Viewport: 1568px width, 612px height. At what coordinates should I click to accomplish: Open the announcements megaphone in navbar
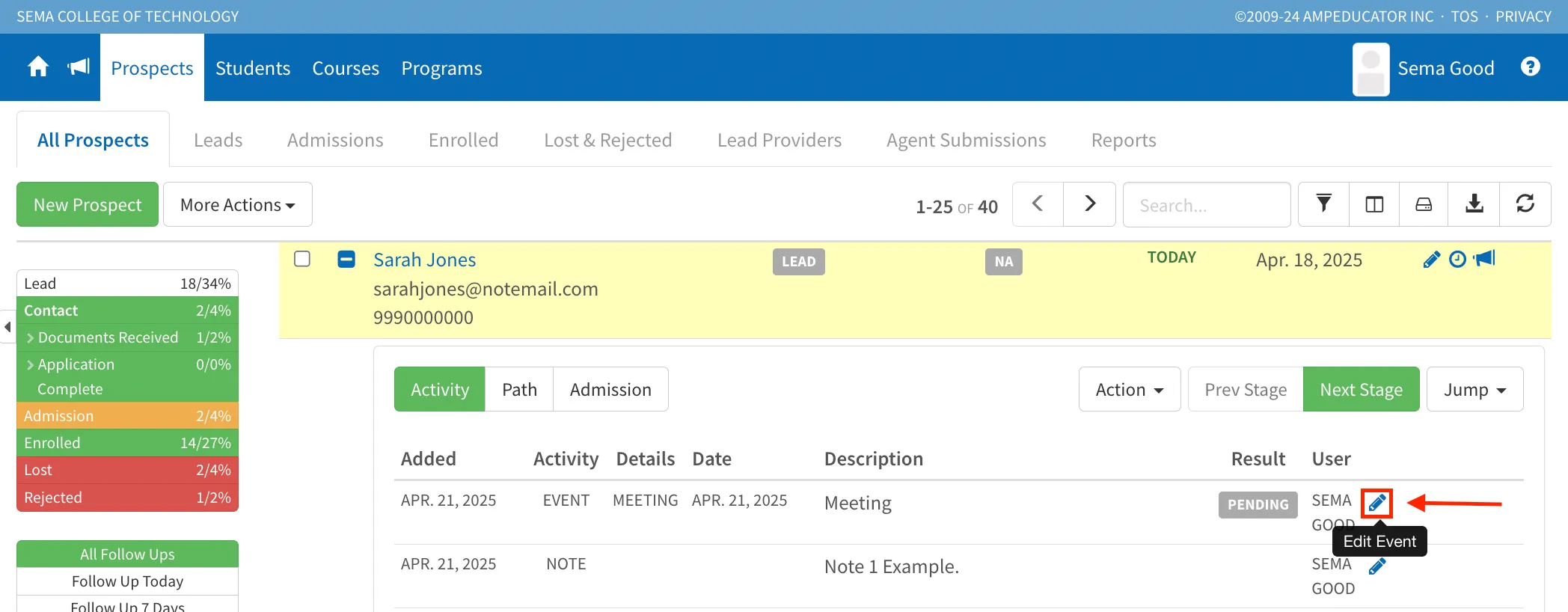pyautogui.click(x=79, y=67)
